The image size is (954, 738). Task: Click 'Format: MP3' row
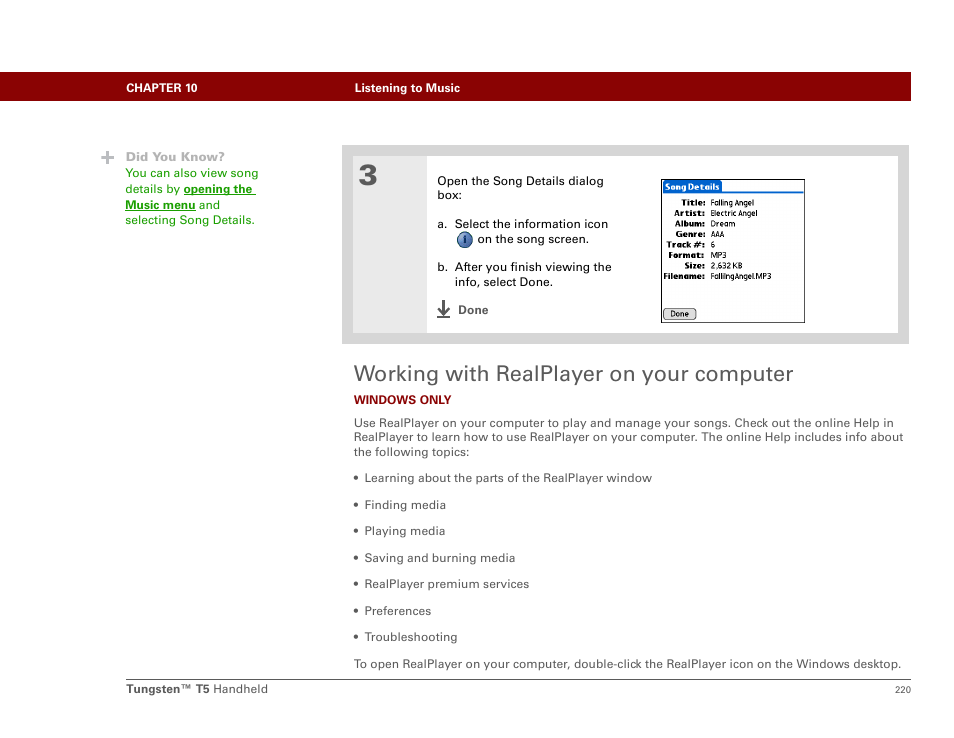(697, 255)
